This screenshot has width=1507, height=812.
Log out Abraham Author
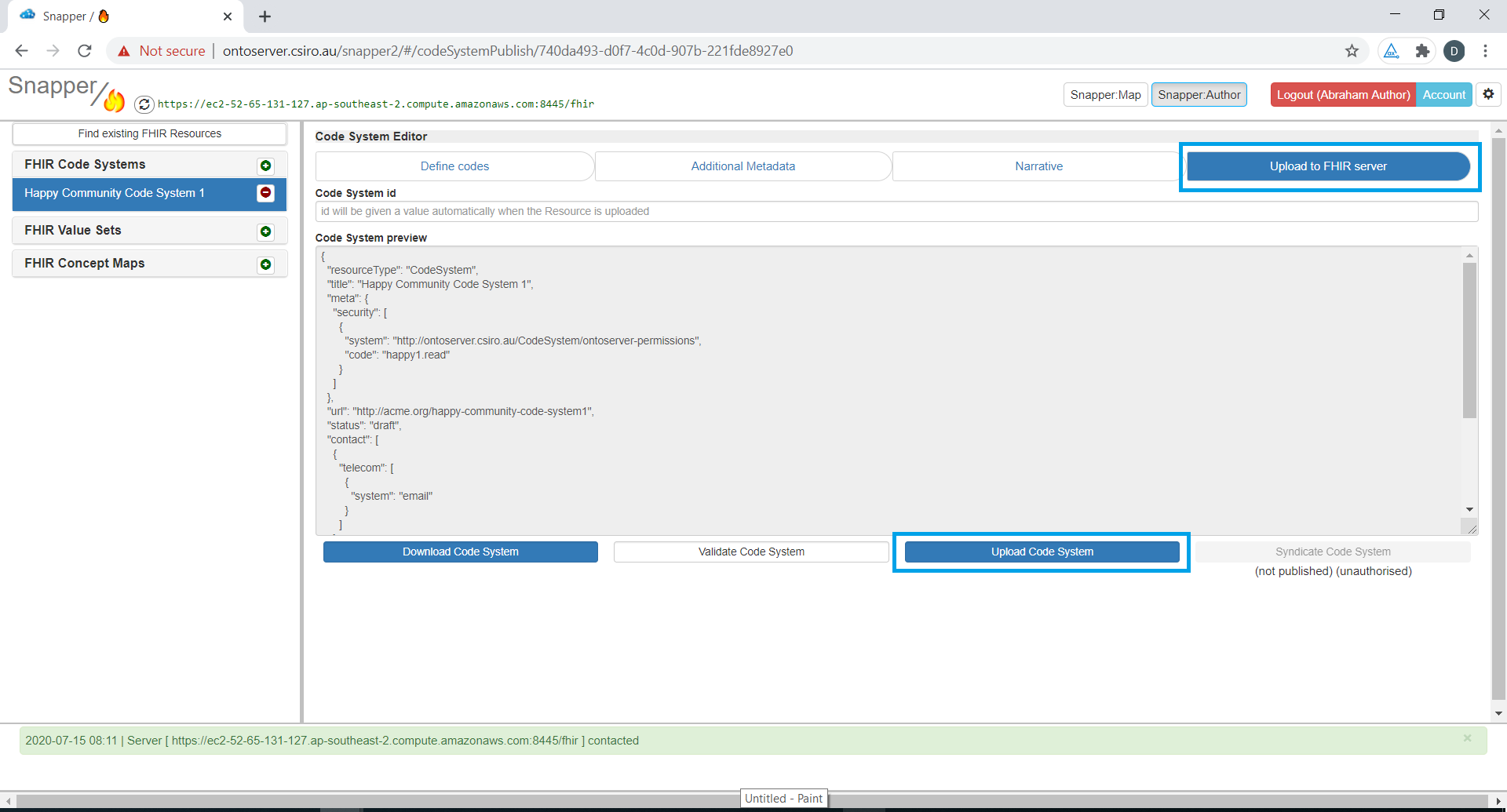pyautogui.click(x=1343, y=95)
